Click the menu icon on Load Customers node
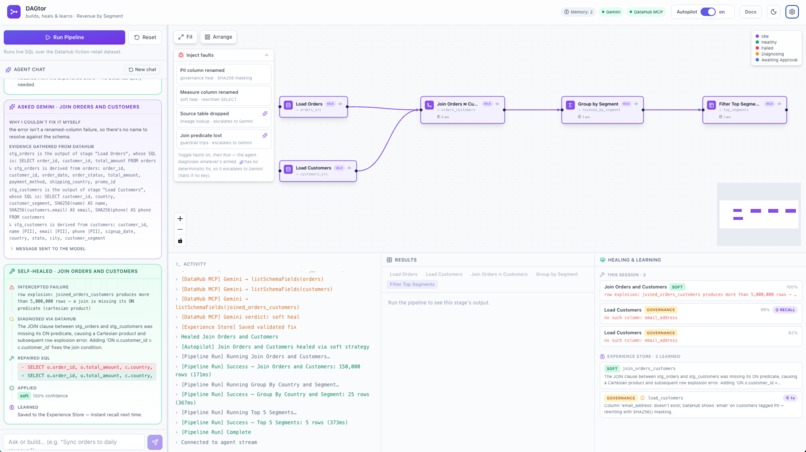806x452 pixels. [349, 168]
